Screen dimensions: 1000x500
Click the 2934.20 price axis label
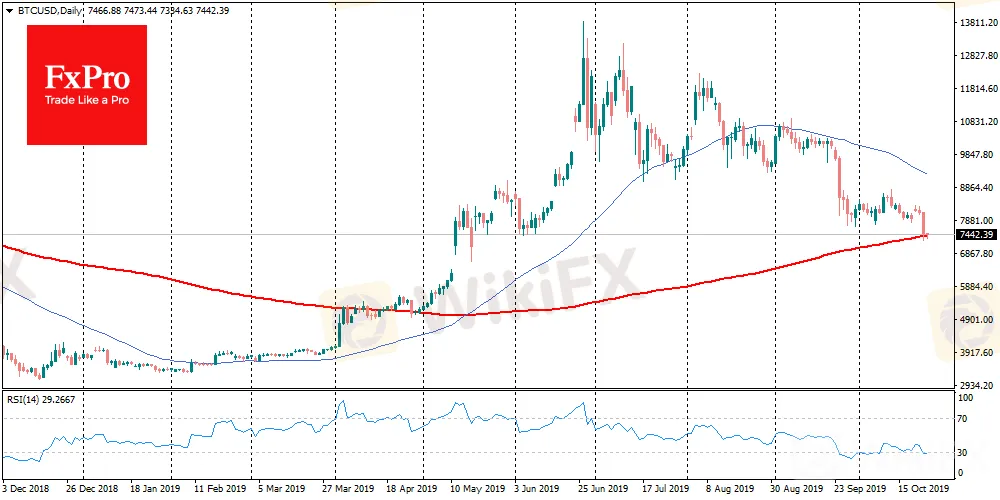(x=977, y=385)
